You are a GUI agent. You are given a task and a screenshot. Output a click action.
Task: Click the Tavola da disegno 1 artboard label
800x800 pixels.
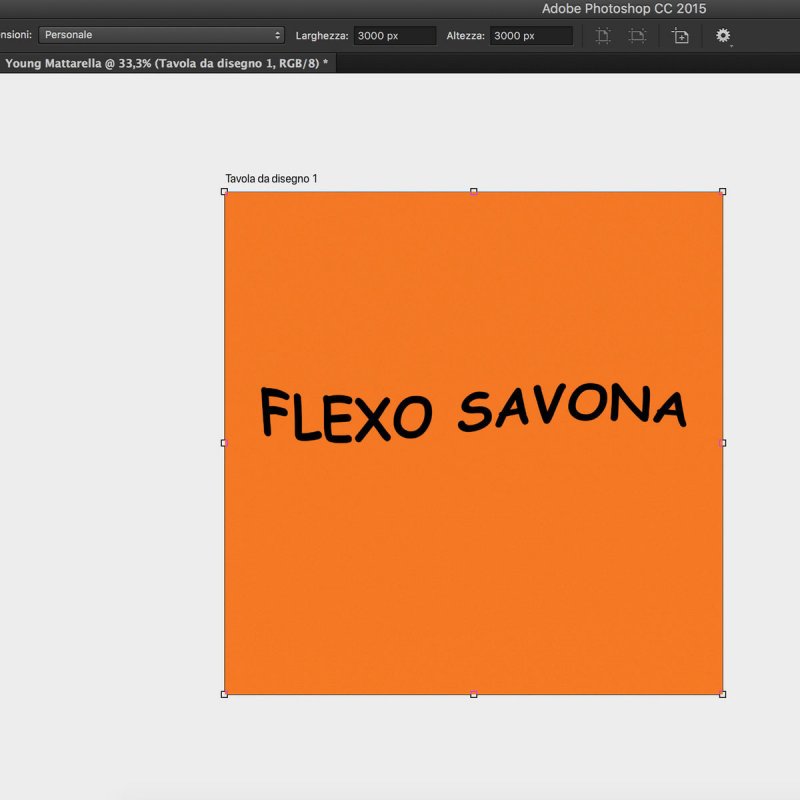[x=271, y=179]
